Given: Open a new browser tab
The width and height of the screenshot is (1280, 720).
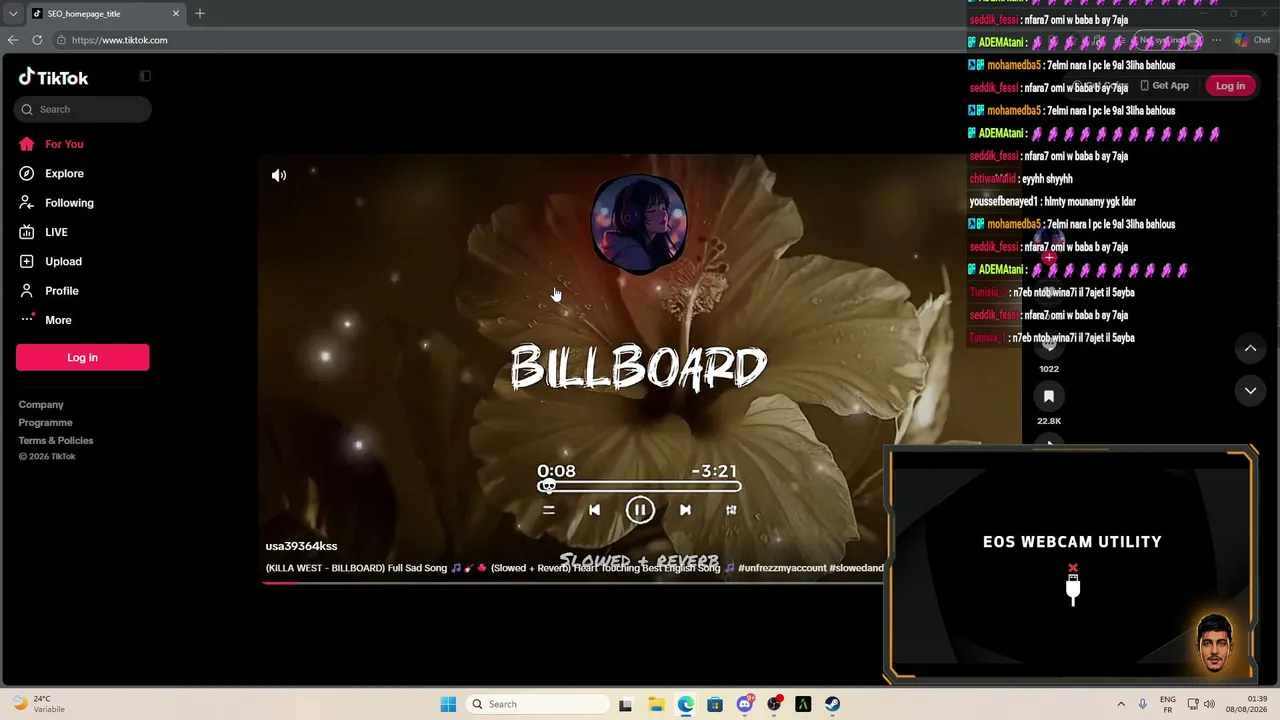Looking at the screenshot, I should 200,13.
